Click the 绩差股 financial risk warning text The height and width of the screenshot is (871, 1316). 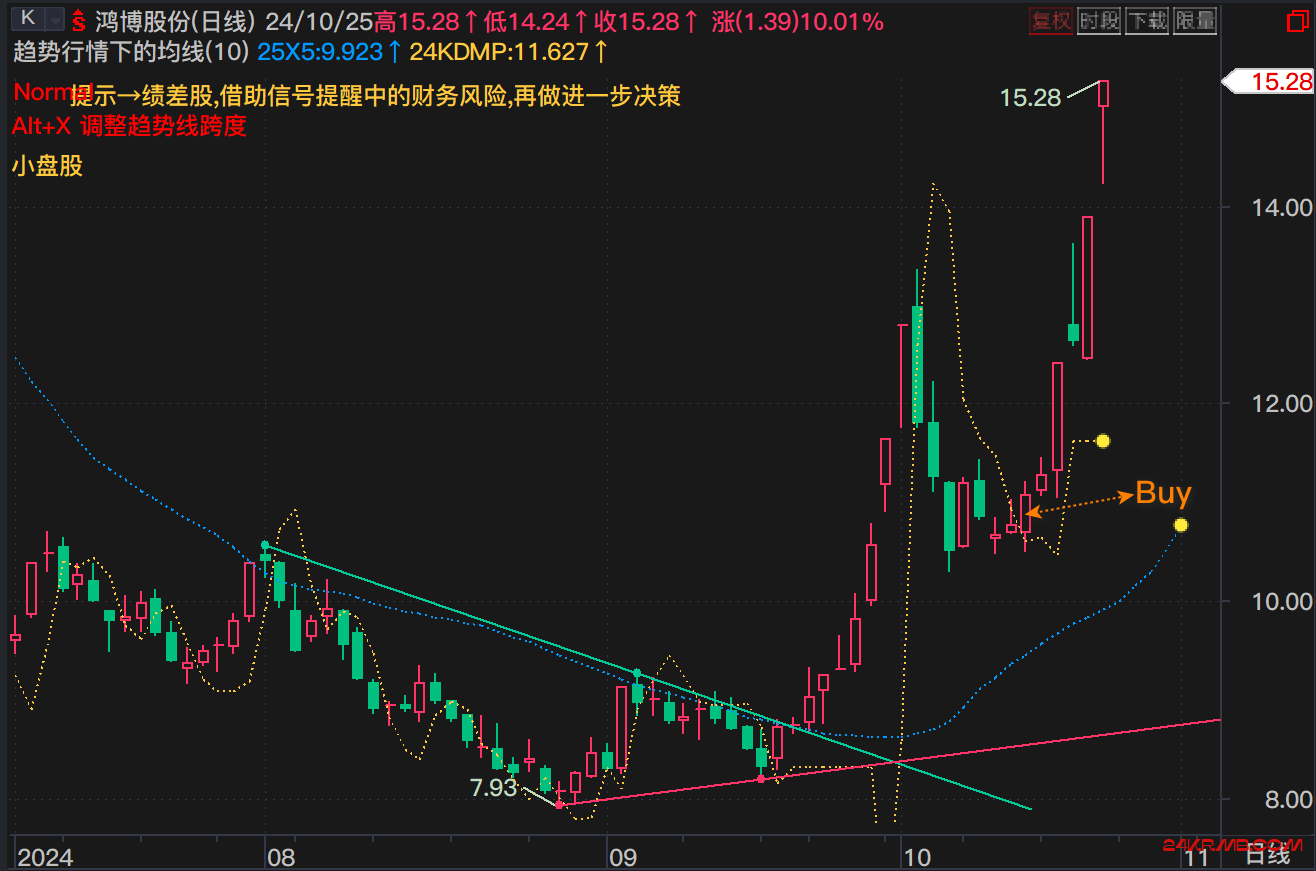[375, 96]
